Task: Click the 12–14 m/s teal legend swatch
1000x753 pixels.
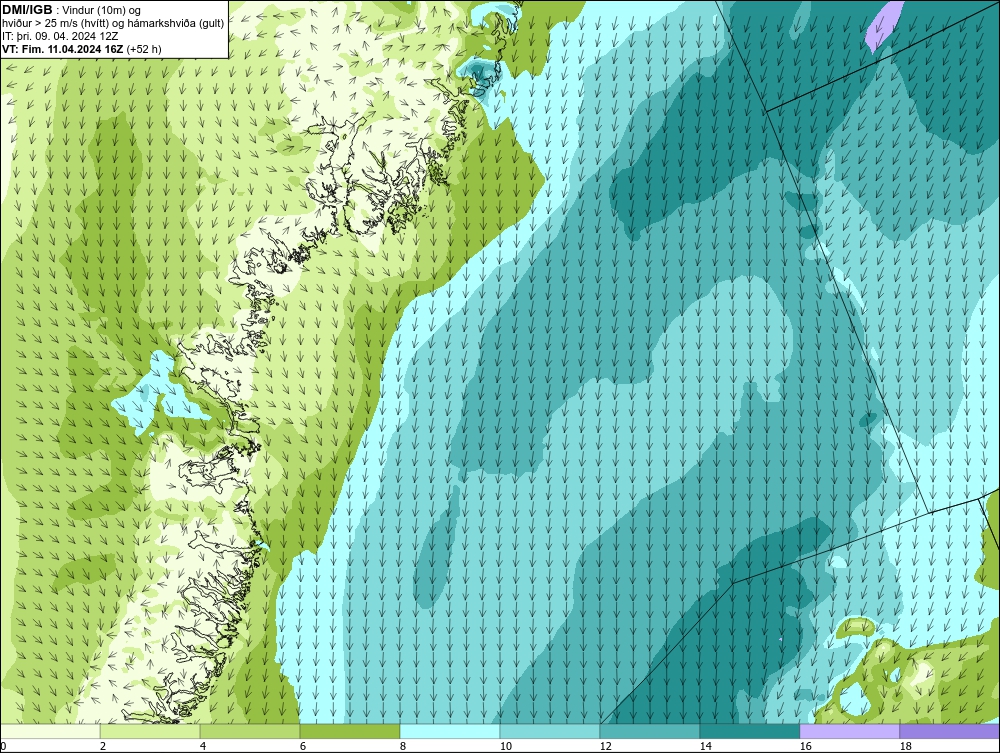Action: [650, 731]
